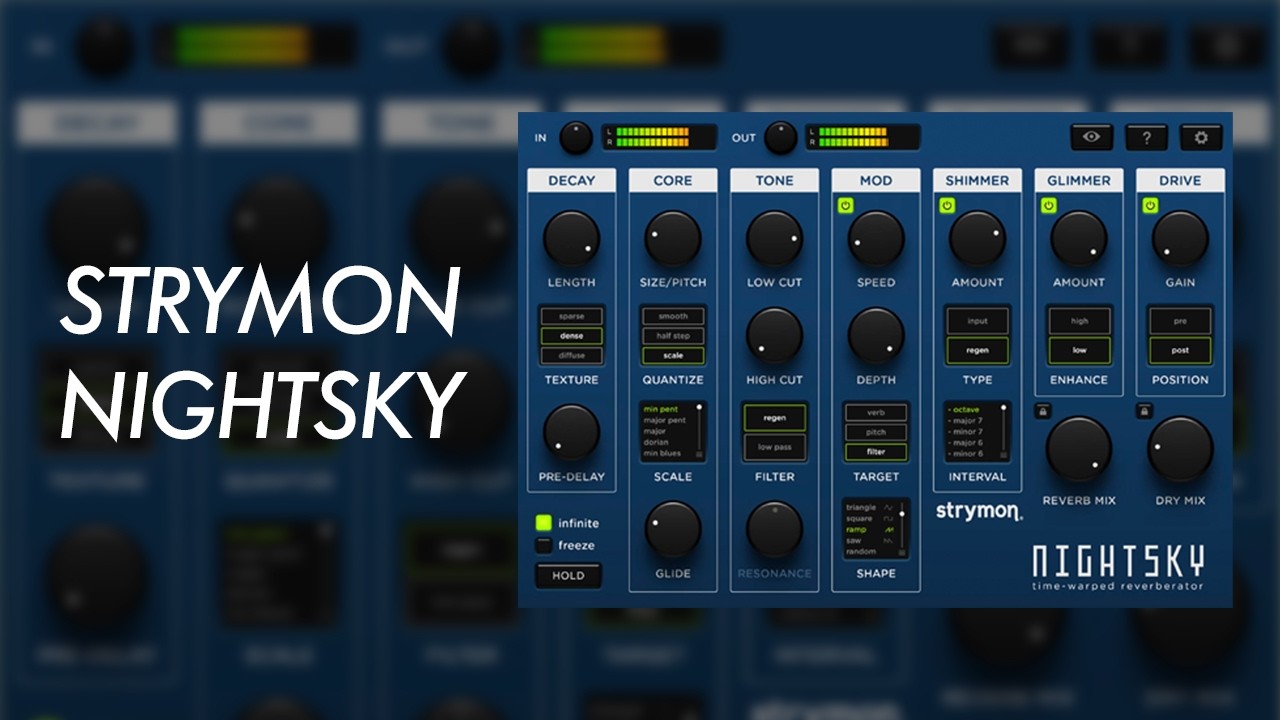1280x720 pixels.
Task: Select sparse texture
Action: (x=572, y=316)
